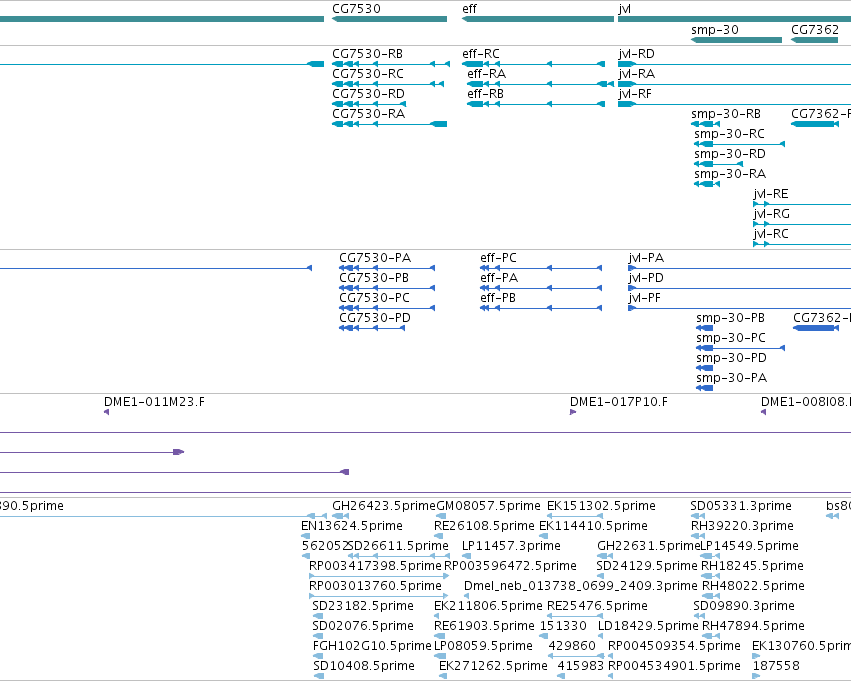The width and height of the screenshot is (851, 681).
Task: Select jvl-RC transcript
Action: 802,245
